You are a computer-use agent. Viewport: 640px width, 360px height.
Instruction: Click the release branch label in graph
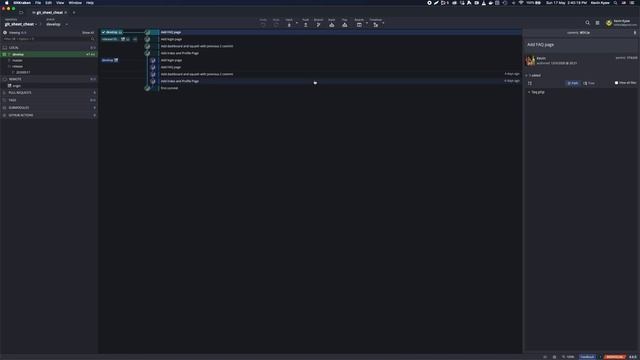coord(110,39)
